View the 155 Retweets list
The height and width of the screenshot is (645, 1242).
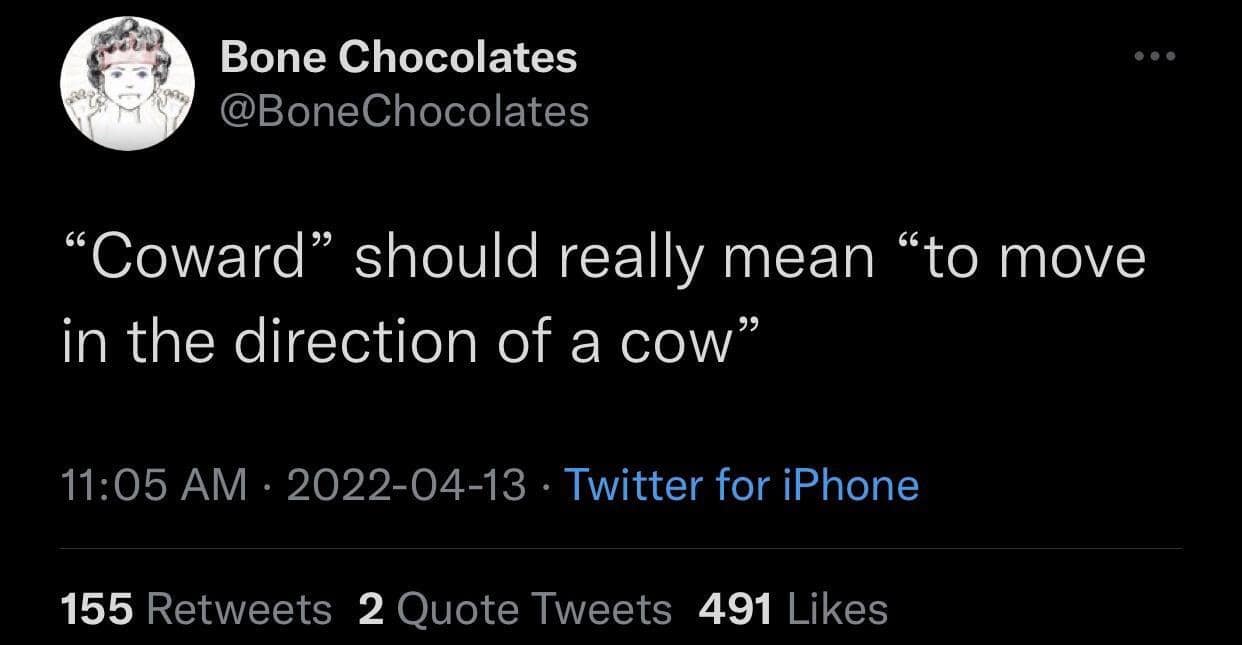point(196,607)
